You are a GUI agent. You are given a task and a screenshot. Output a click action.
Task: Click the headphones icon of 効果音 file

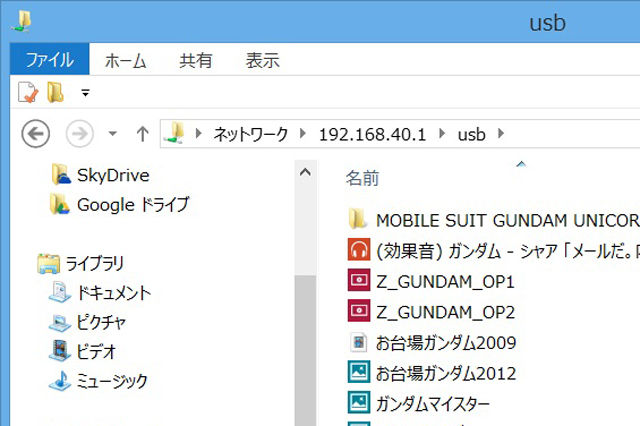(x=359, y=249)
